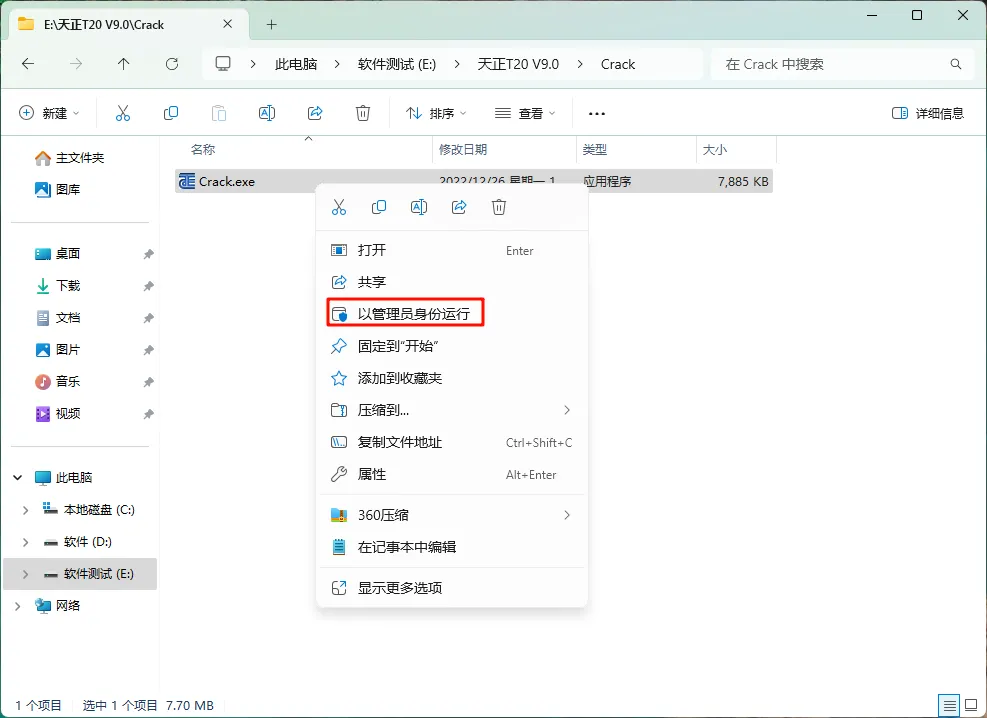Expand 软件测试 (E:) in tree

tap(25, 574)
